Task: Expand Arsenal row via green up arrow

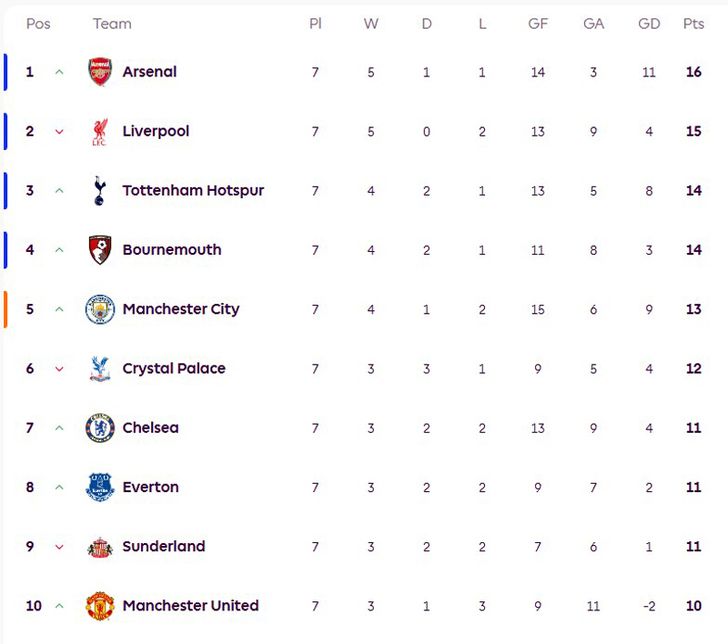Action: 59,72
